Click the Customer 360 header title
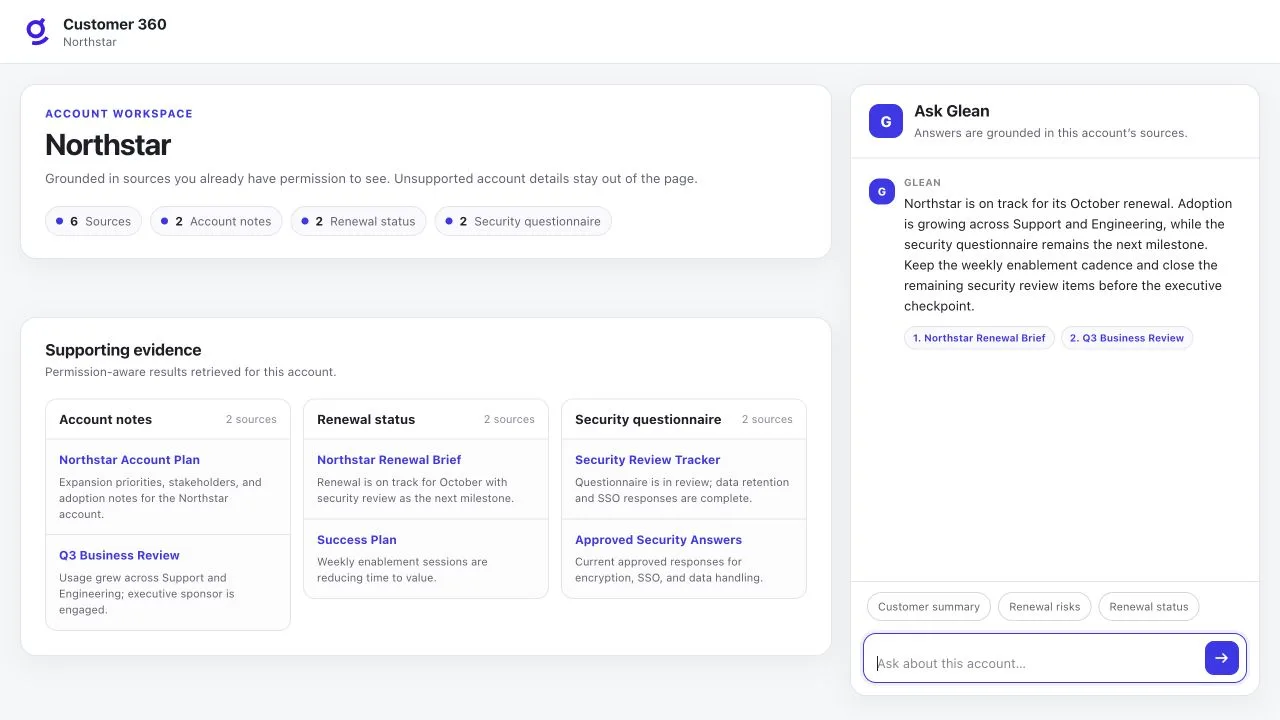The image size is (1280, 720). click(115, 24)
